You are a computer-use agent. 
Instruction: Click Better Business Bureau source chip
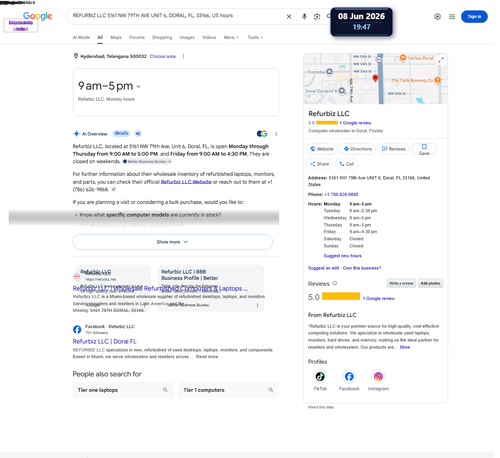pos(147,162)
